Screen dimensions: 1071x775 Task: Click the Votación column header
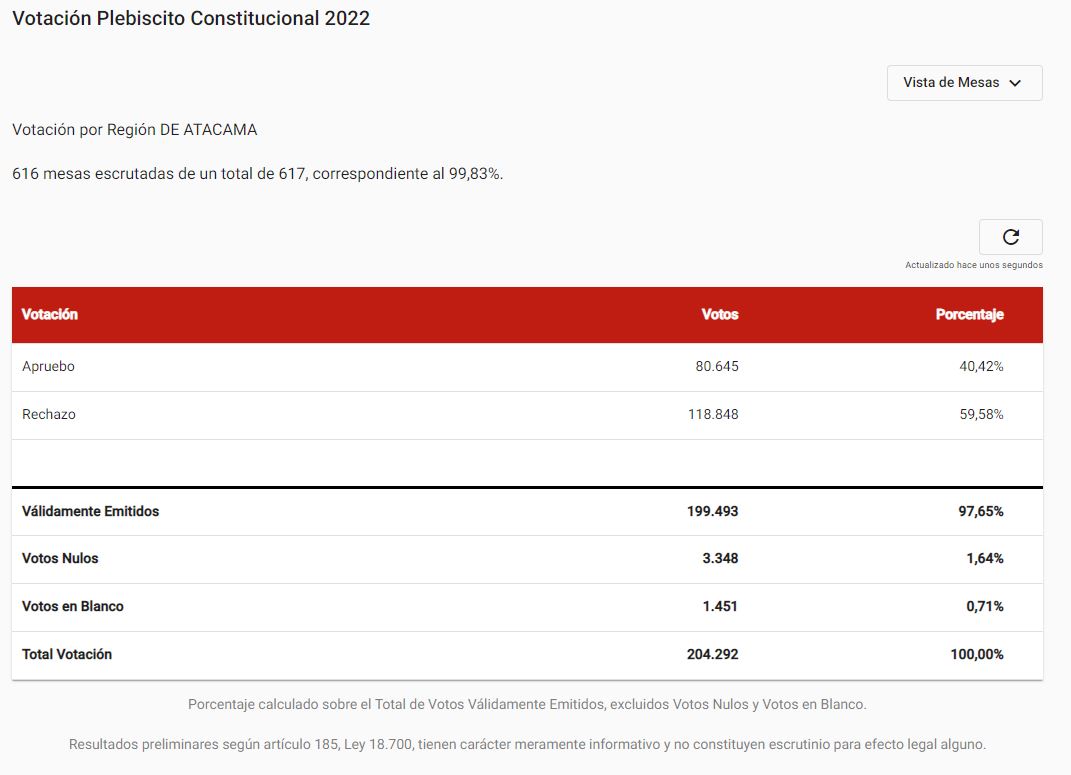[x=50, y=314]
